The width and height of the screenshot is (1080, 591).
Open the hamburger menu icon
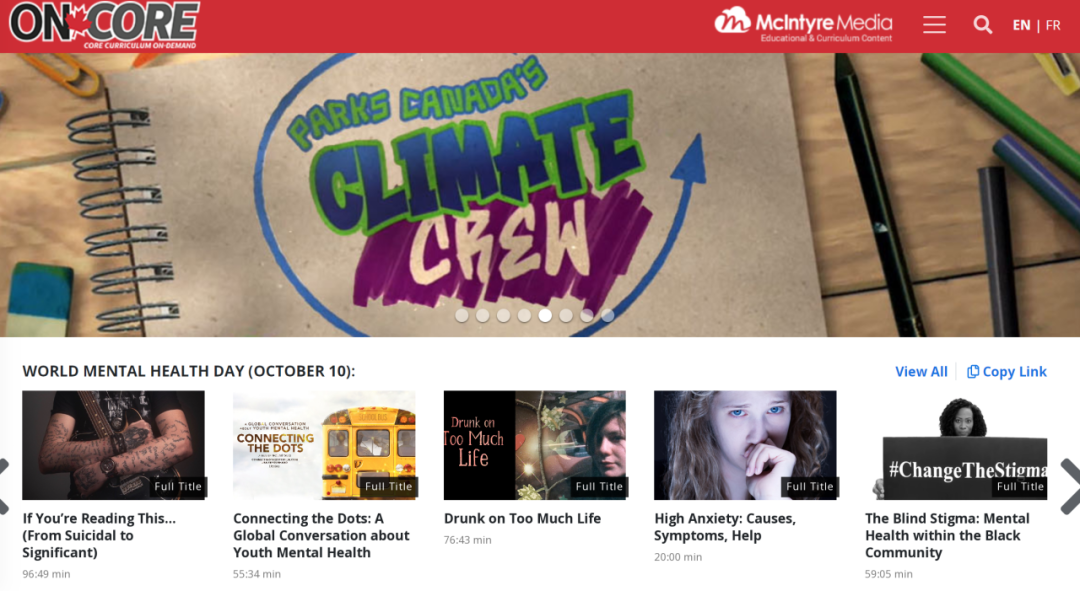coord(934,25)
